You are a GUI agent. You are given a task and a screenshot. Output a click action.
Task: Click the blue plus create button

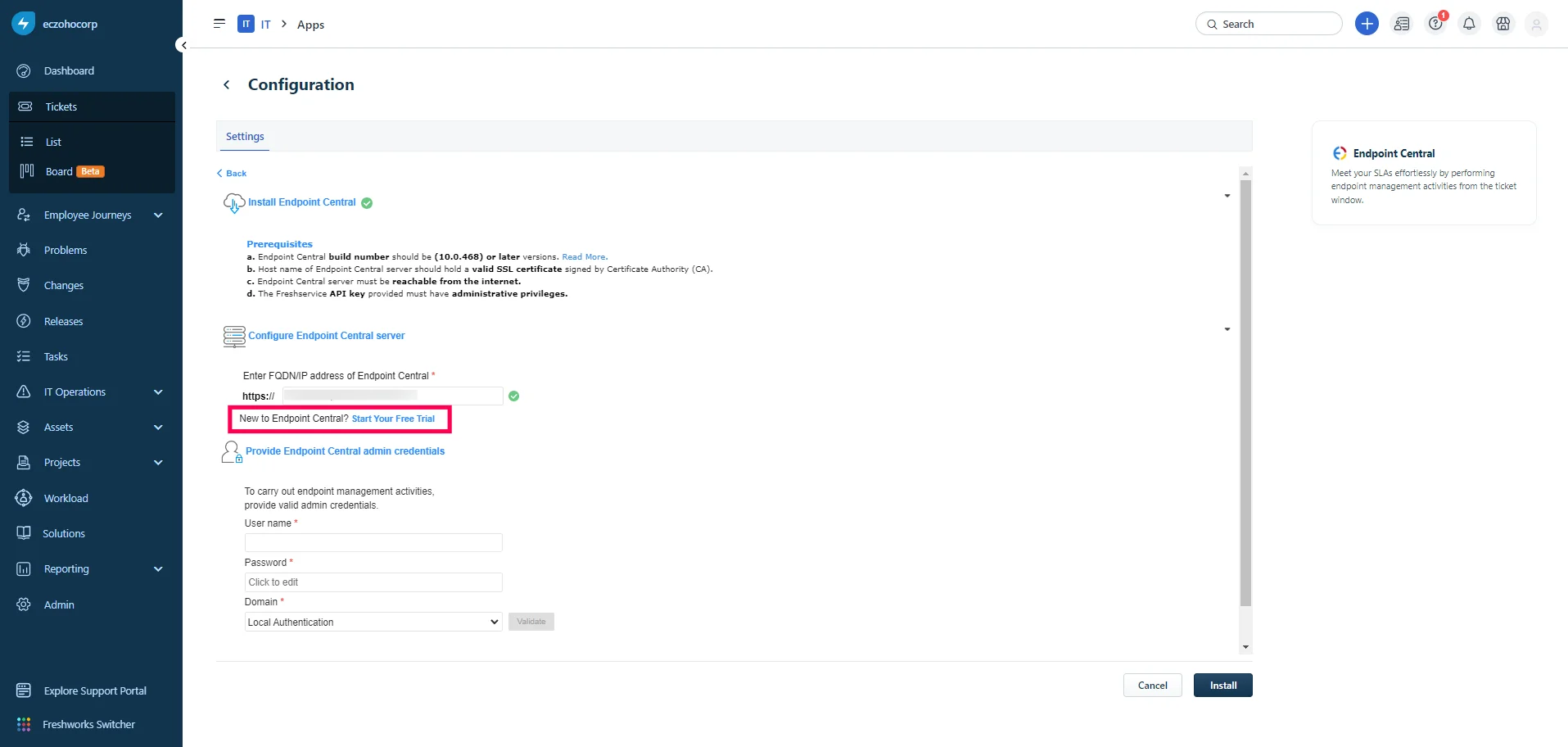click(x=1367, y=24)
